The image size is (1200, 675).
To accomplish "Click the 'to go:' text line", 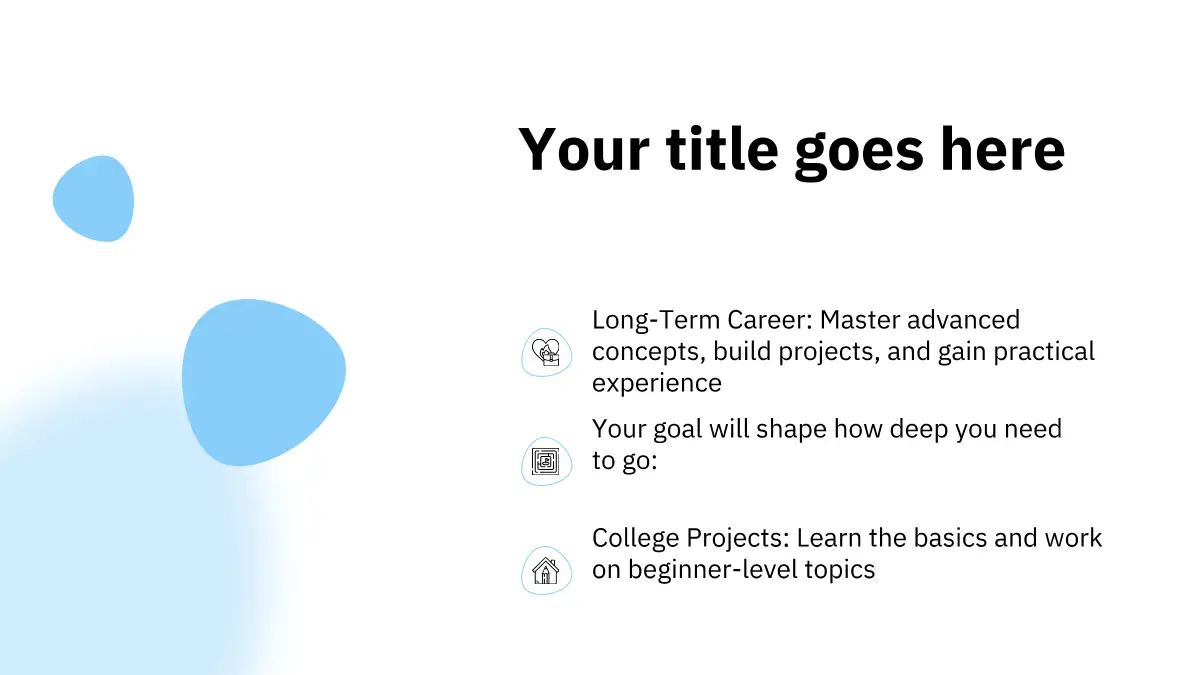I will 624,461.
